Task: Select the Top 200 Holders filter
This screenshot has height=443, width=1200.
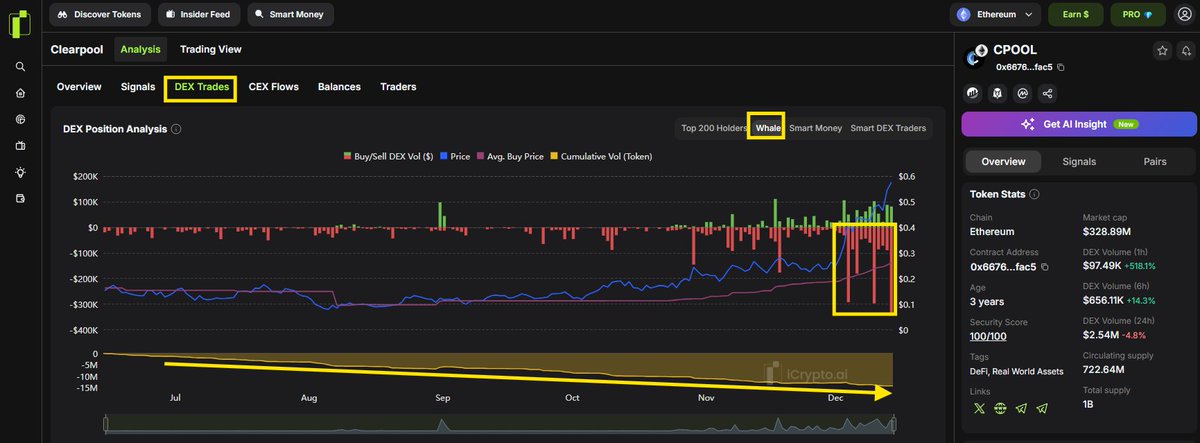Action: [713, 127]
